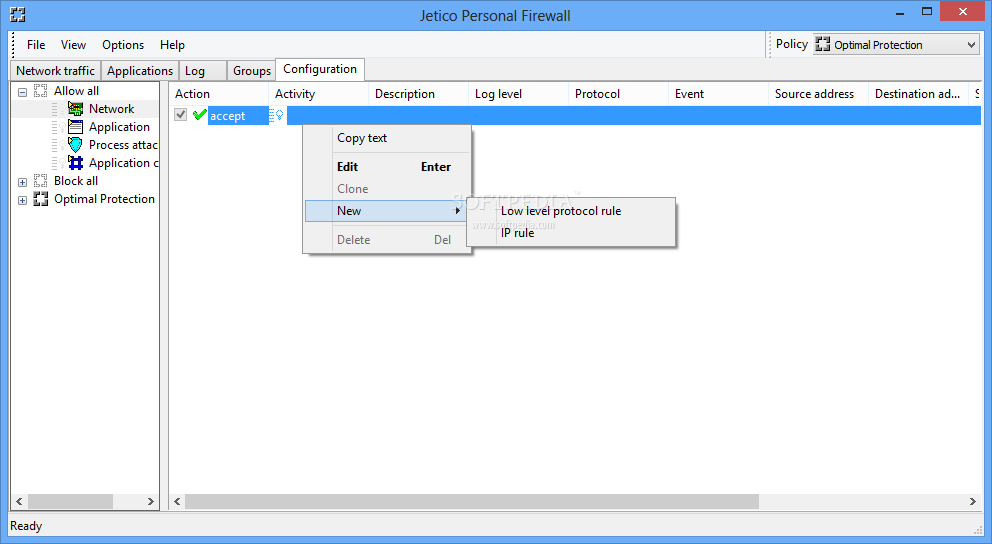Click the Block all policy icon
The image size is (992, 544).
[x=40, y=181]
